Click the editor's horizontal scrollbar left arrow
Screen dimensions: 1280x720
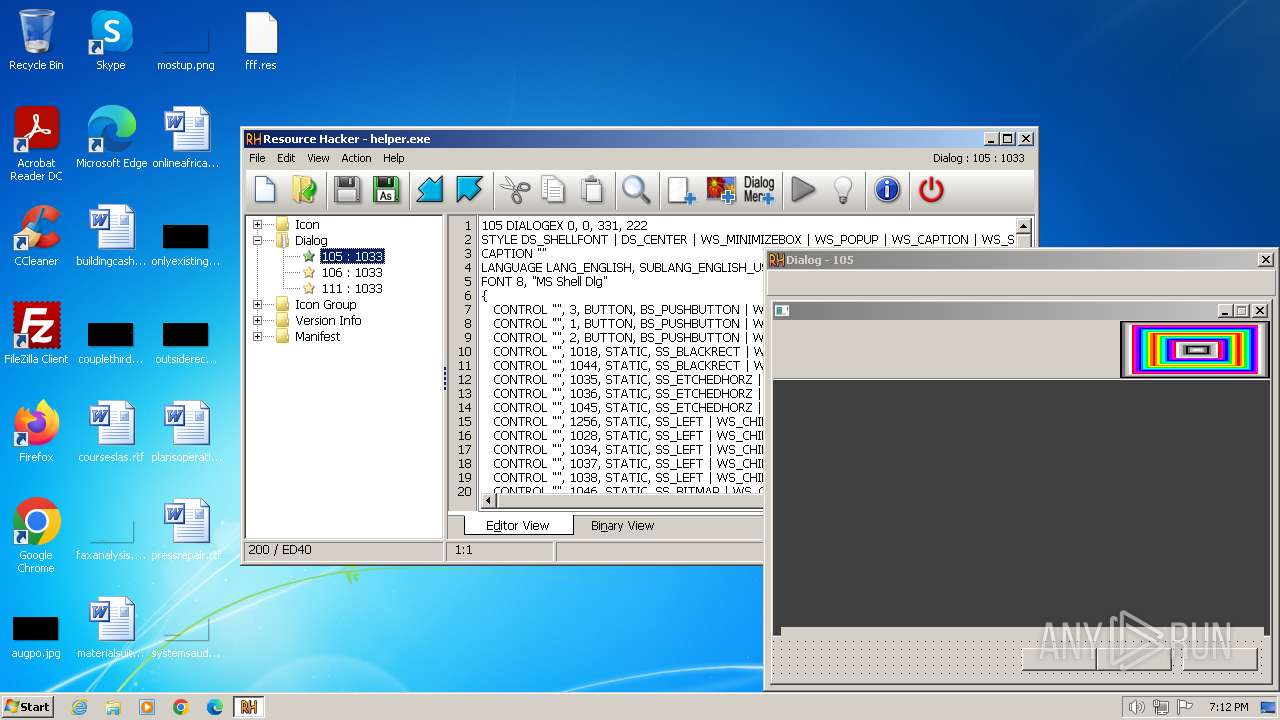tap(489, 500)
